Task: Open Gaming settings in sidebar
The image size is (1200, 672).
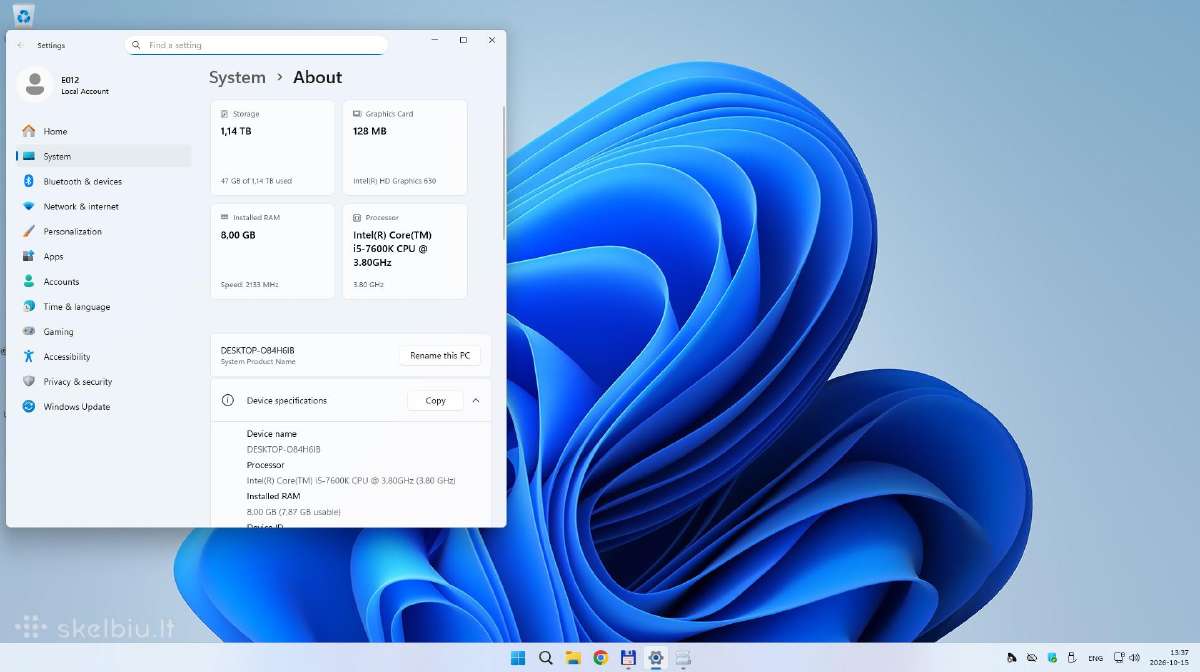Action: click(x=104, y=331)
